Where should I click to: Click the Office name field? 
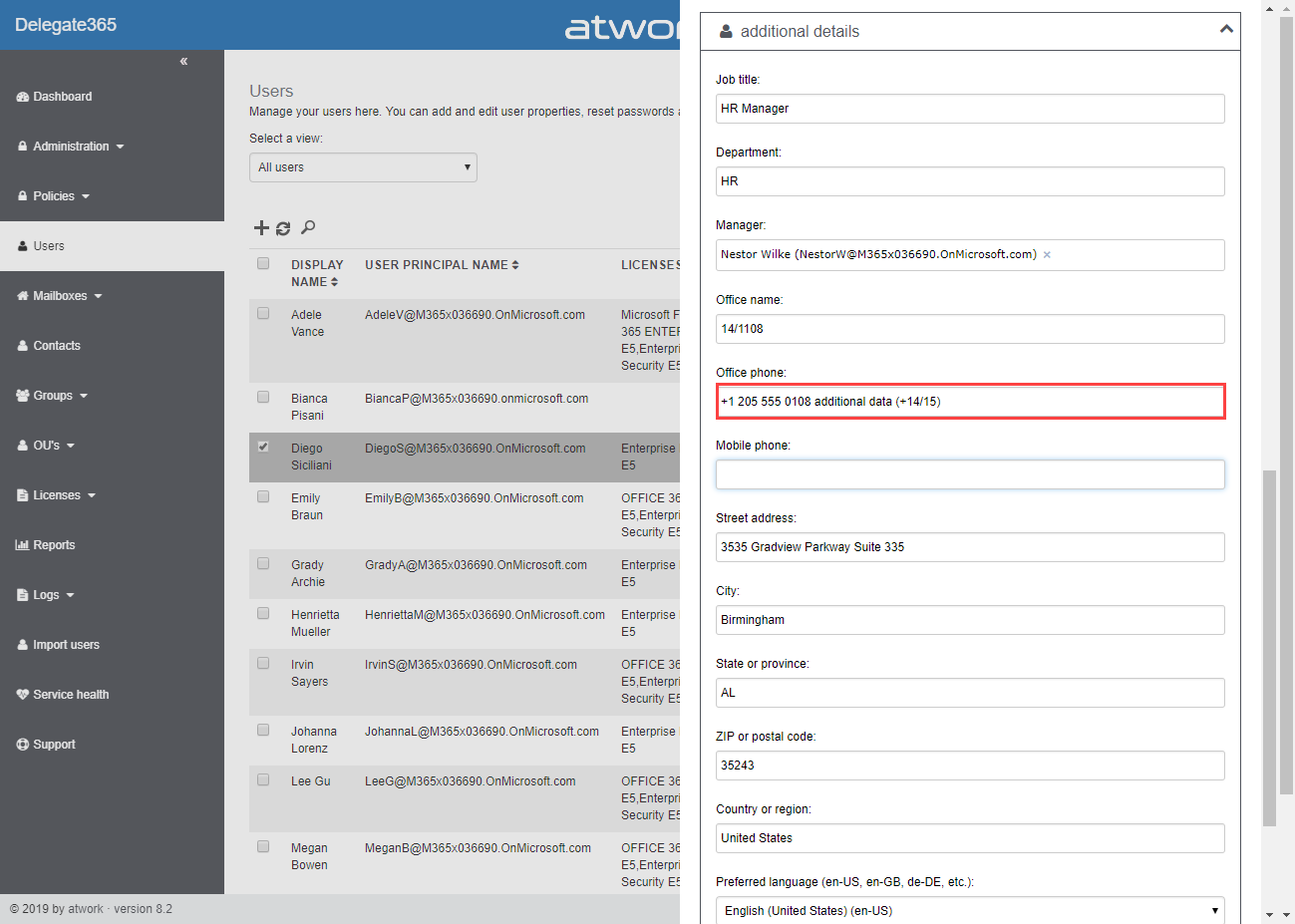[970, 329]
